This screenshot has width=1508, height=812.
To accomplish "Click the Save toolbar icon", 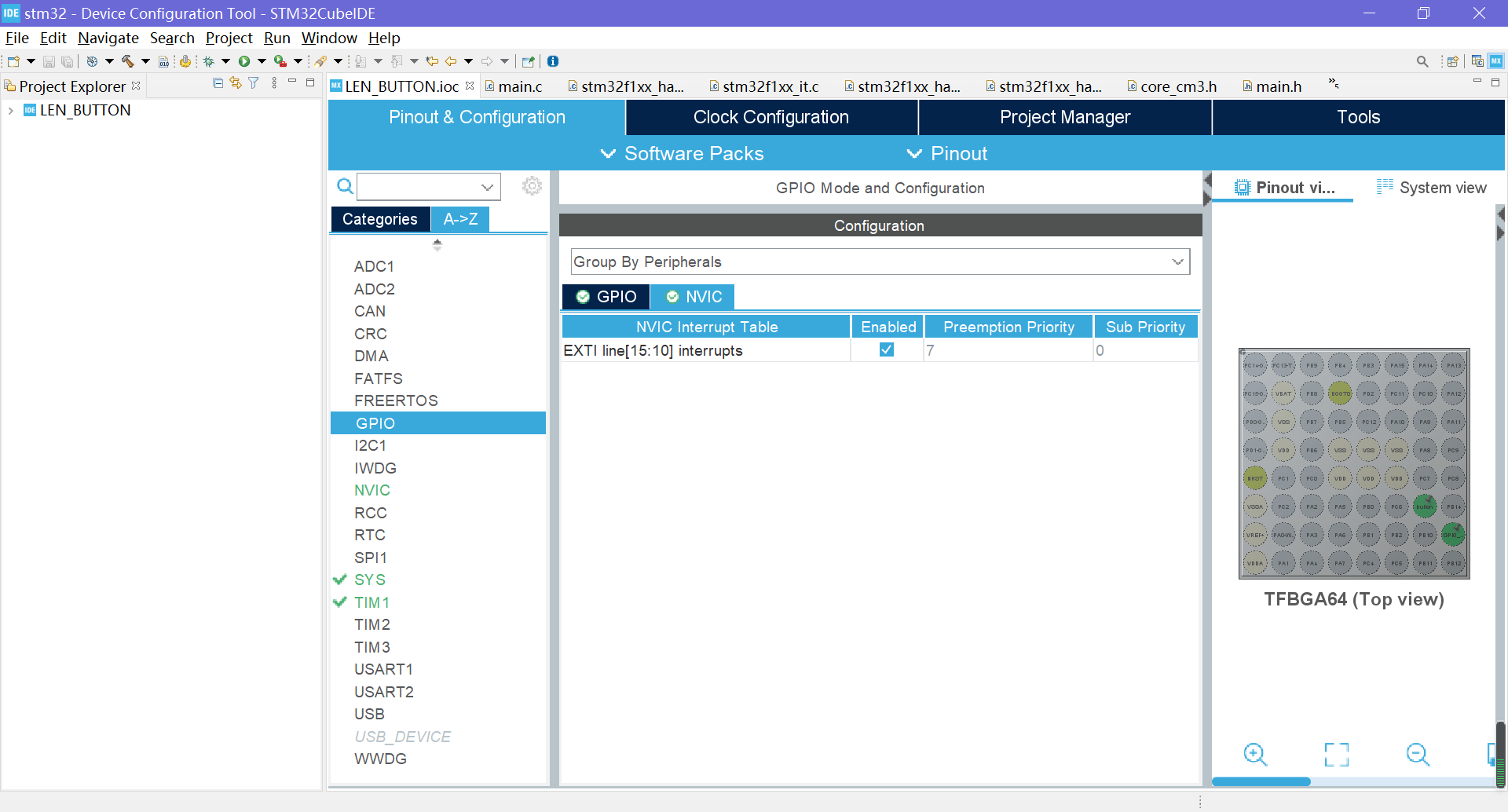I will click(49, 61).
